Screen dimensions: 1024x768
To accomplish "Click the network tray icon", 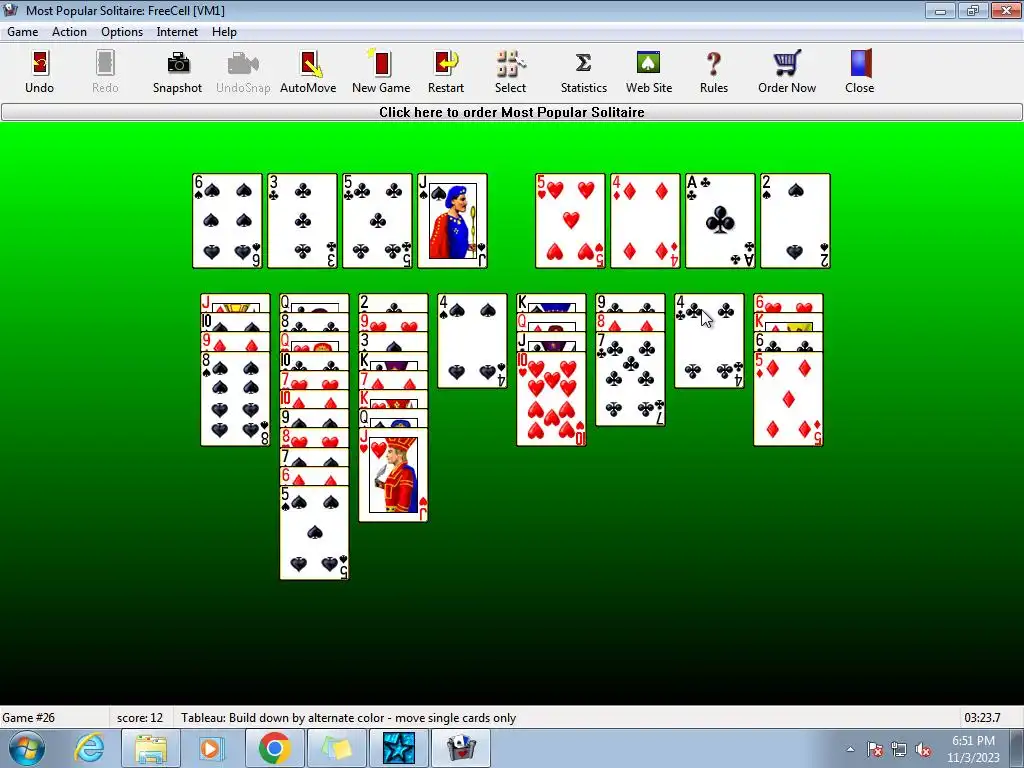I will coord(899,749).
